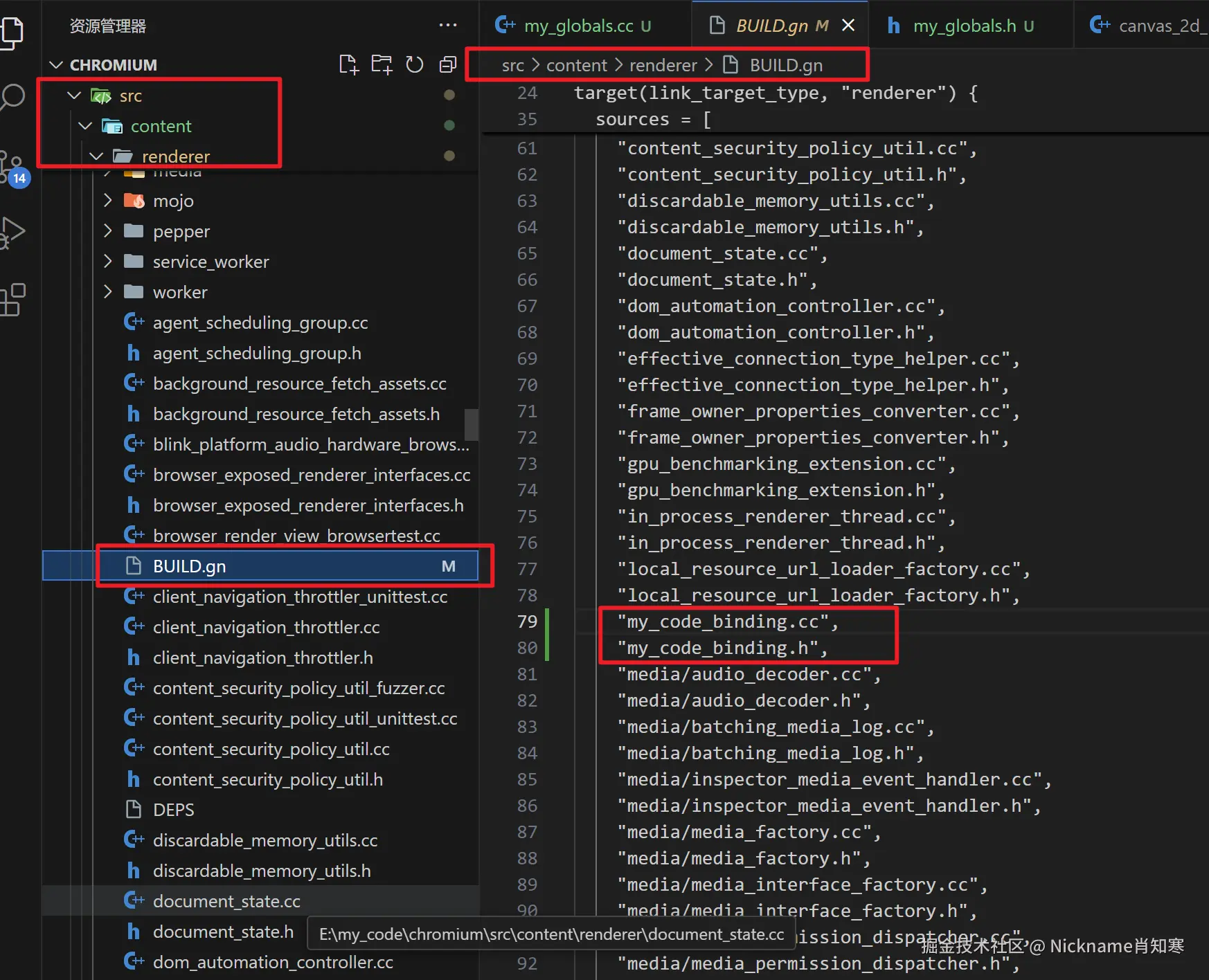Click src in the breadcrumb path

512,65
